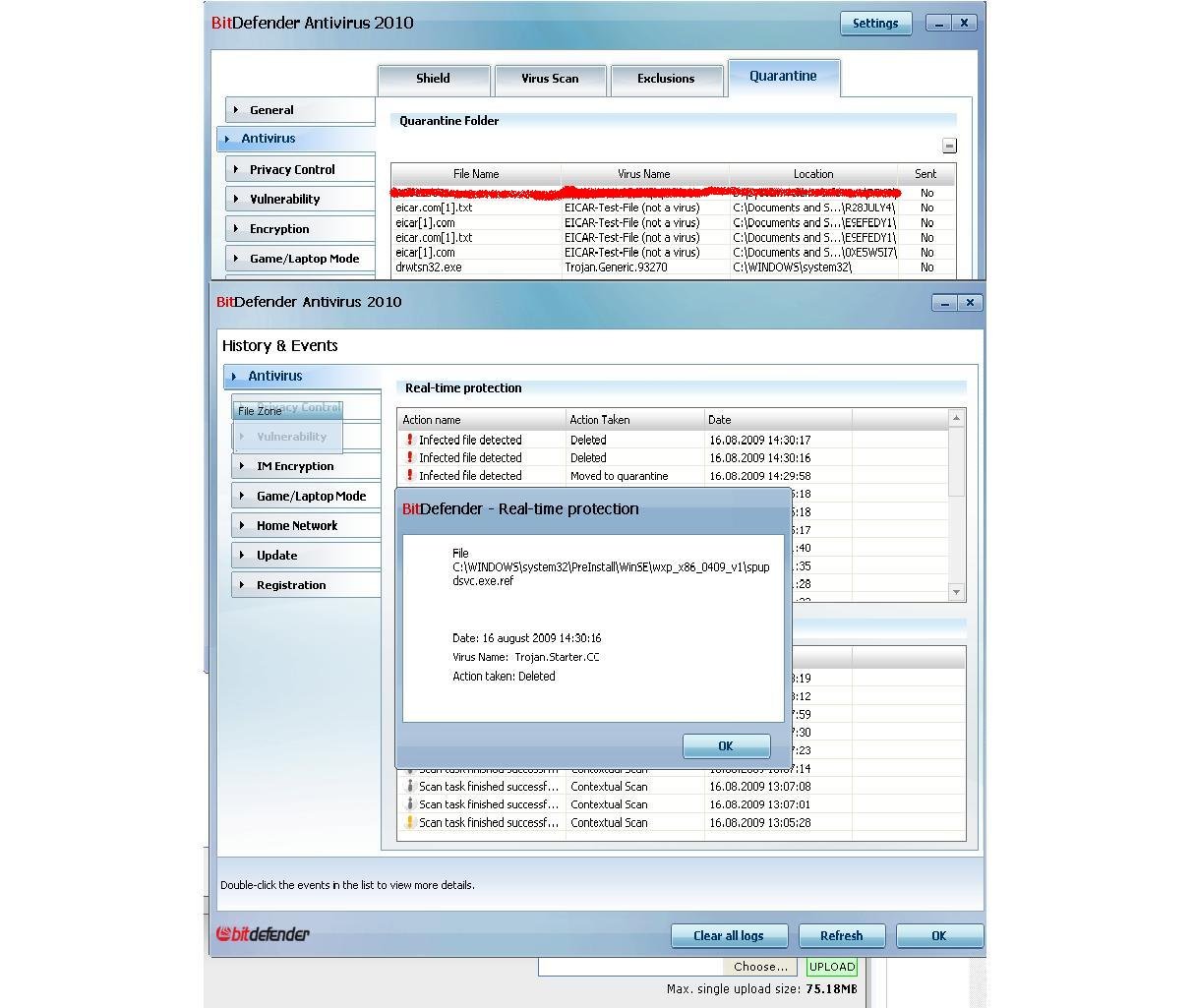Screen dimensions: 1194x1008
Task: Minimize the History & Events window
Action: 944,303
